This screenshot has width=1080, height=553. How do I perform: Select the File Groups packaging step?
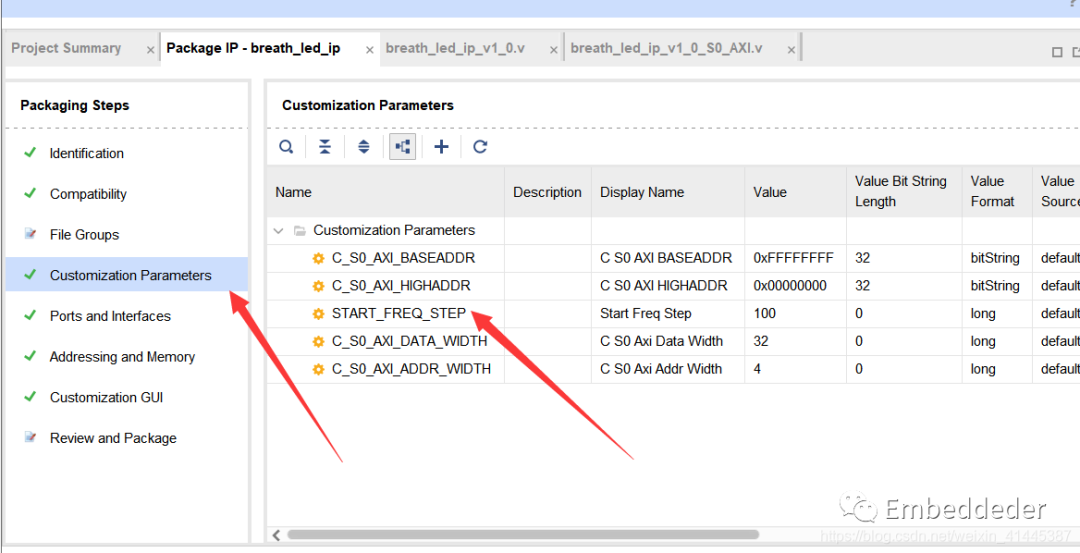[x=84, y=235]
